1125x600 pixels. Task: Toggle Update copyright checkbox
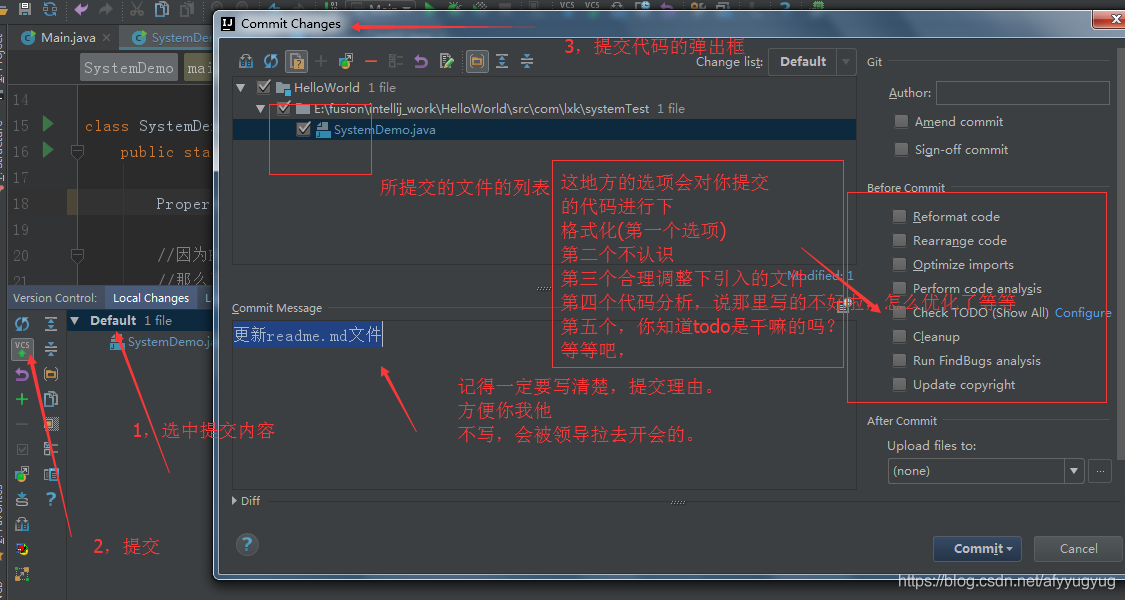pos(899,384)
